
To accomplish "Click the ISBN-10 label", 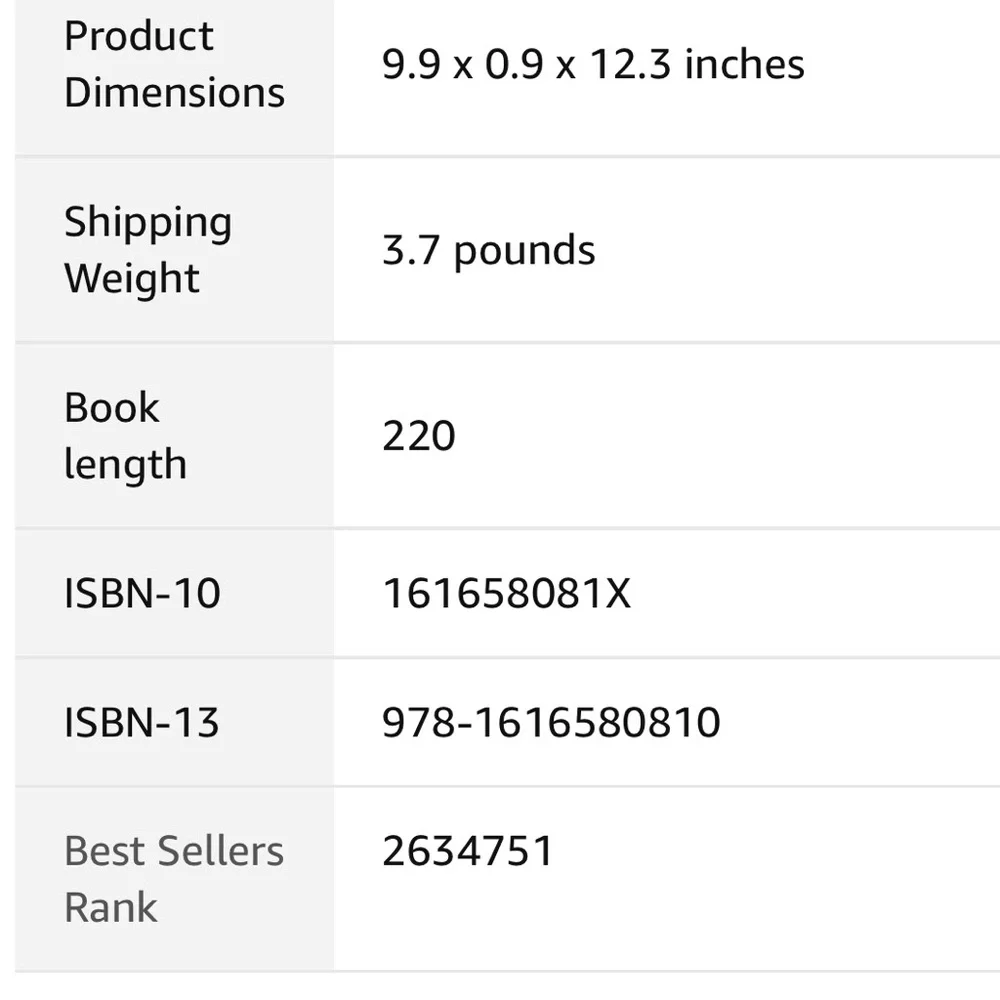I will [142, 593].
